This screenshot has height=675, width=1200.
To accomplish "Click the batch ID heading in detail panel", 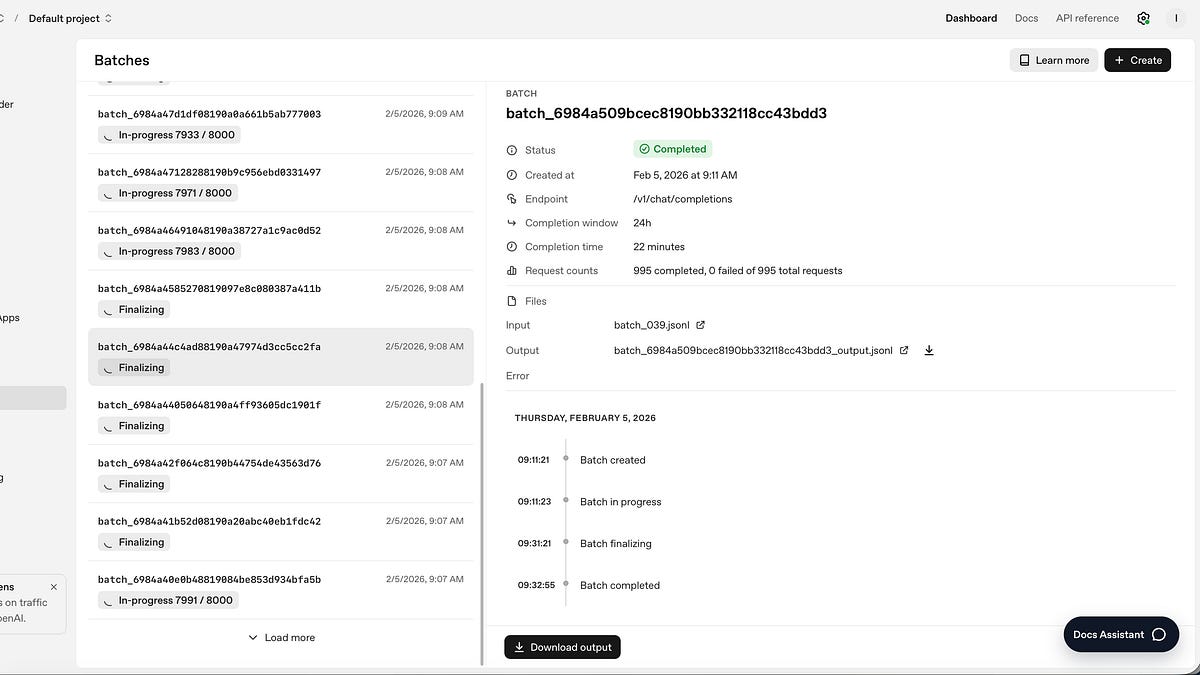I will (666, 113).
